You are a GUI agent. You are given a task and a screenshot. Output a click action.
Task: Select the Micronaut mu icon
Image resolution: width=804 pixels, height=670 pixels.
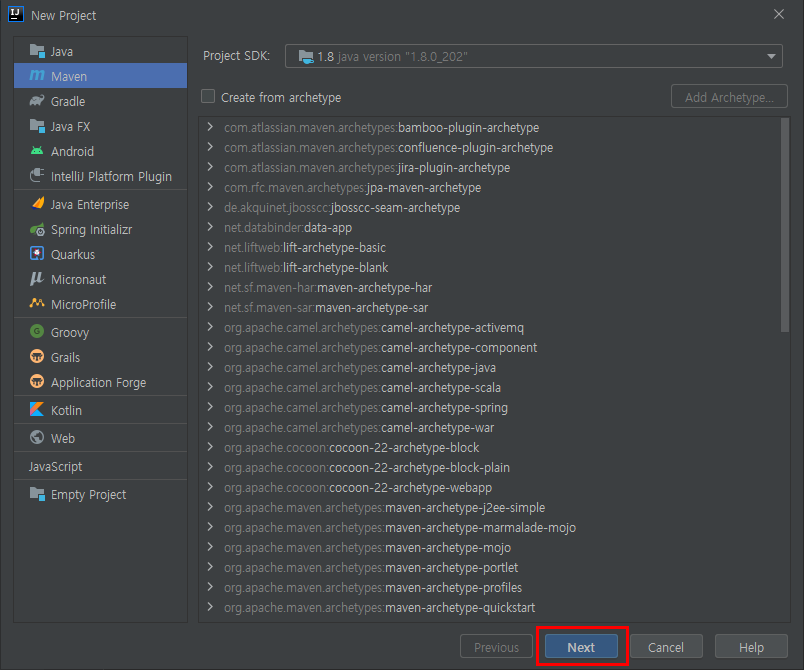37,279
